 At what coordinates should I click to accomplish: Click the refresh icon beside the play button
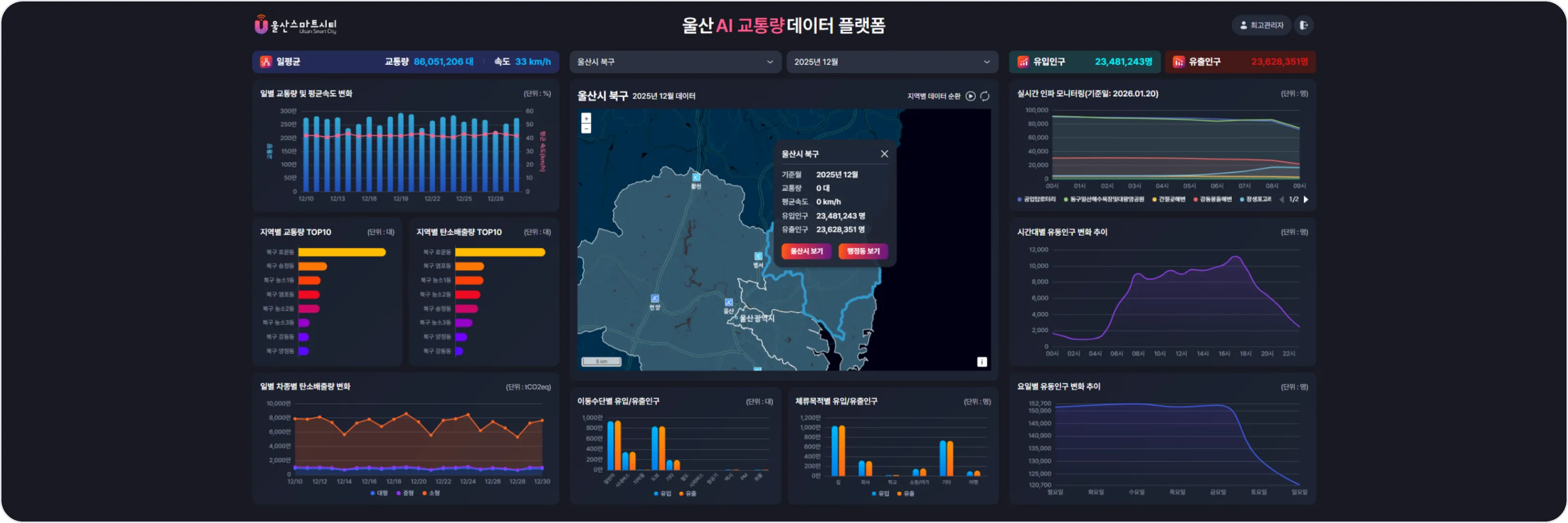tap(985, 96)
